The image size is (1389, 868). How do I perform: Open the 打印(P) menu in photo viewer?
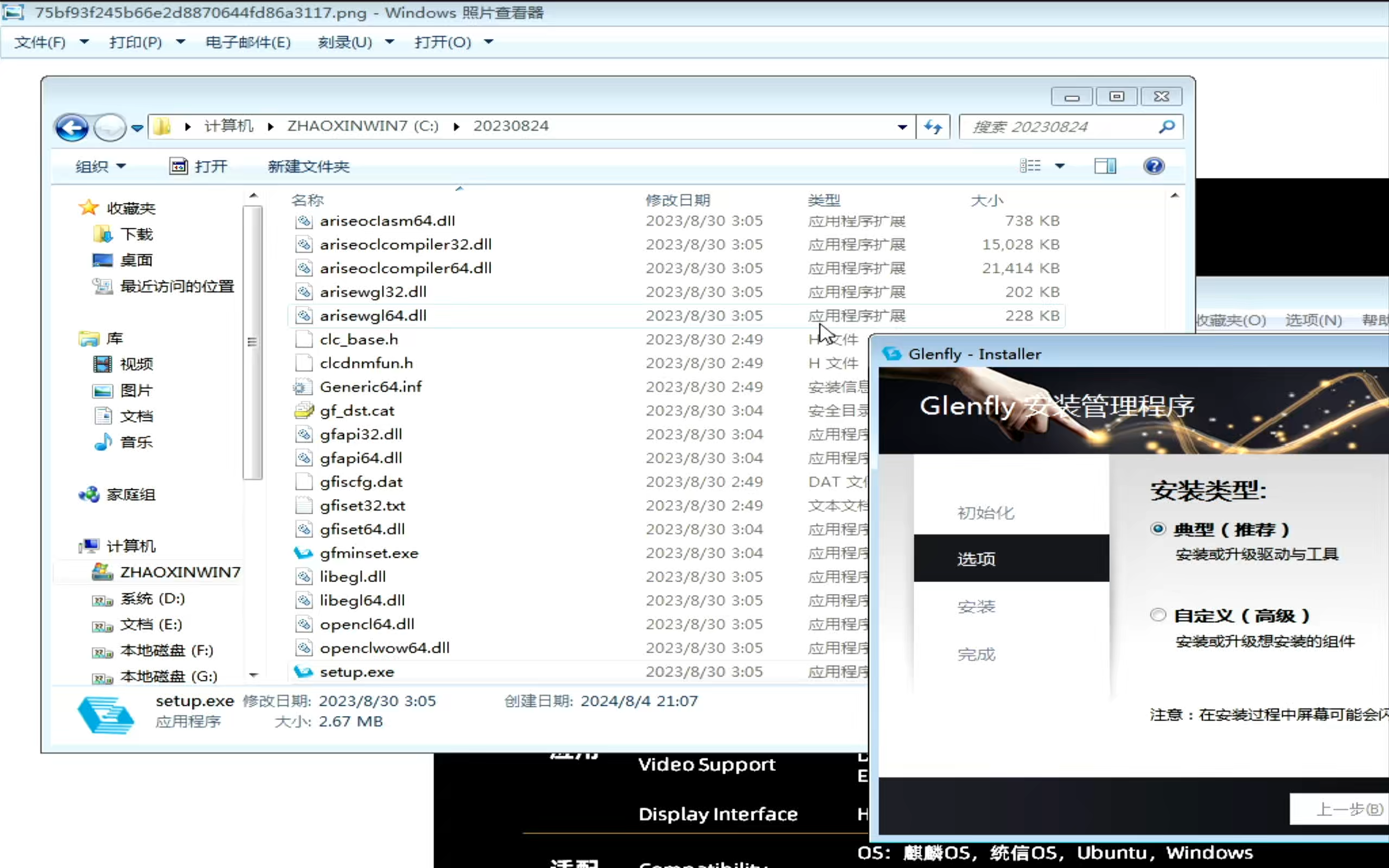tap(147, 42)
